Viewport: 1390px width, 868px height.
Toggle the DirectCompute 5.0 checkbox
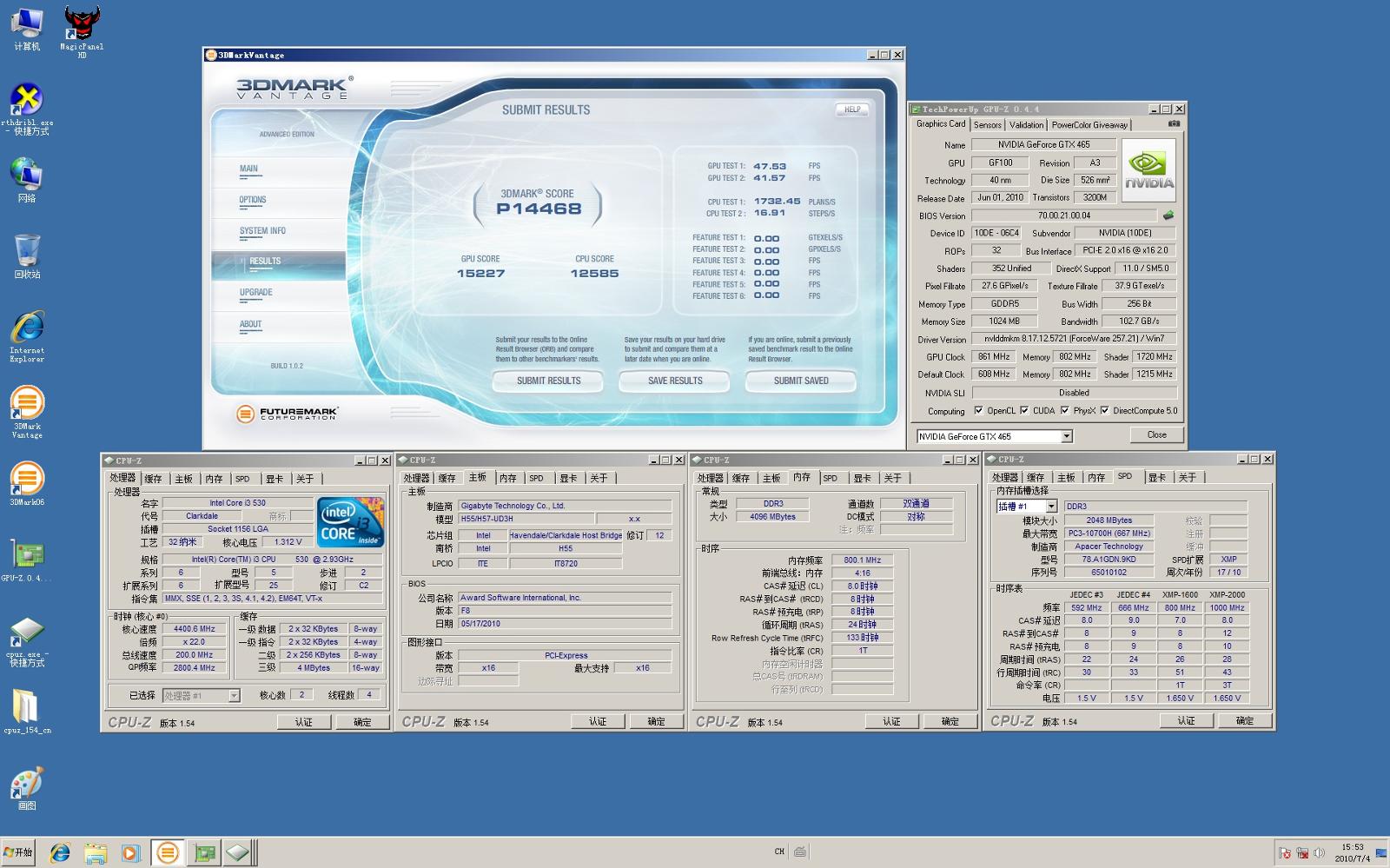pyautogui.click(x=1105, y=411)
